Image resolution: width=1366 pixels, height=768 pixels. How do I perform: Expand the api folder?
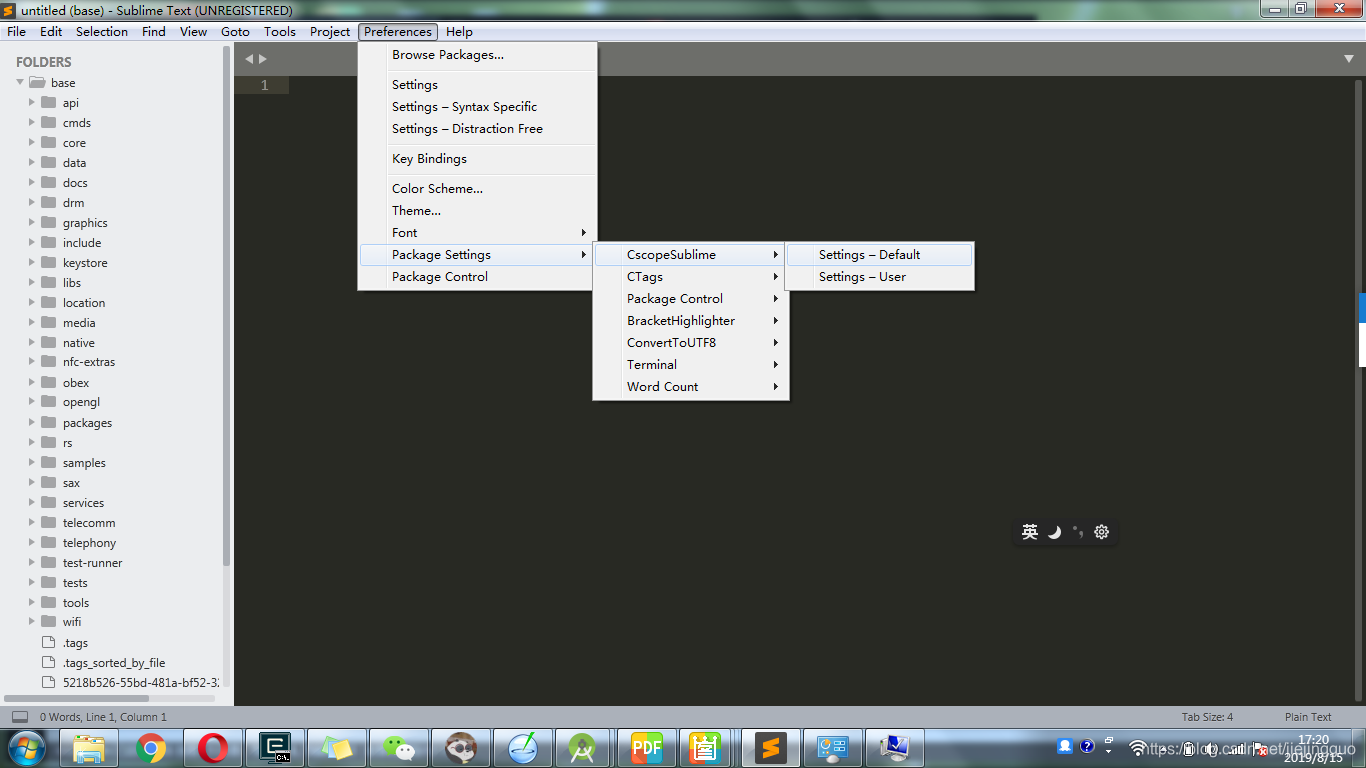(31, 102)
